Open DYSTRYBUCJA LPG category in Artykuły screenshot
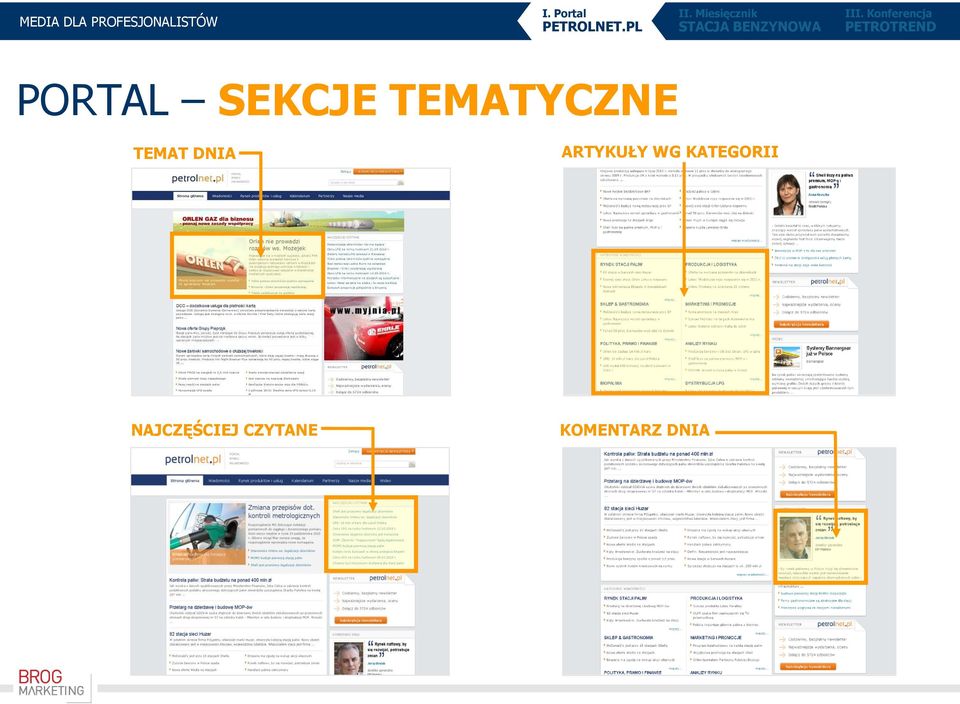The width and height of the screenshot is (960, 704). click(705, 383)
